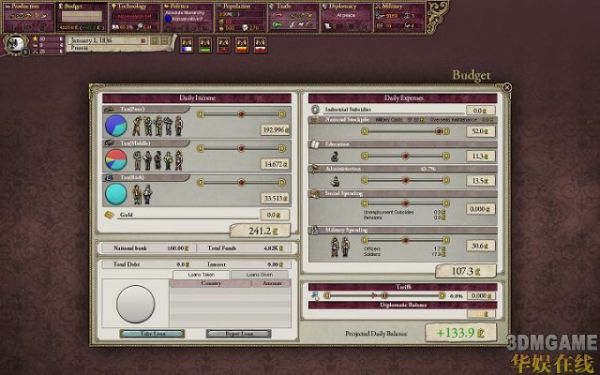Open the Production tab in top bar

(x=29, y=18)
